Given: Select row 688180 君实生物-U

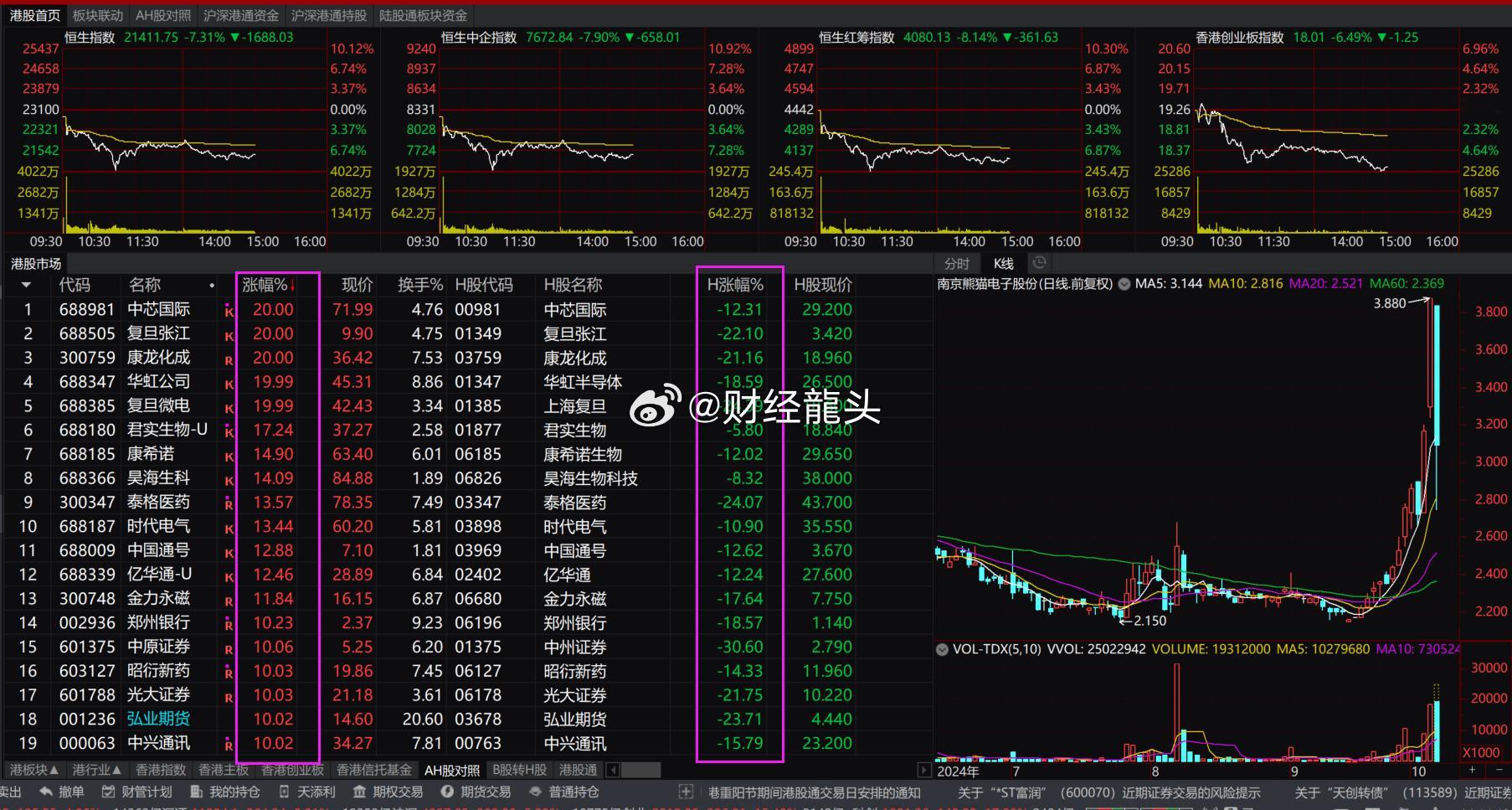Looking at the screenshot, I should (x=469, y=430).
